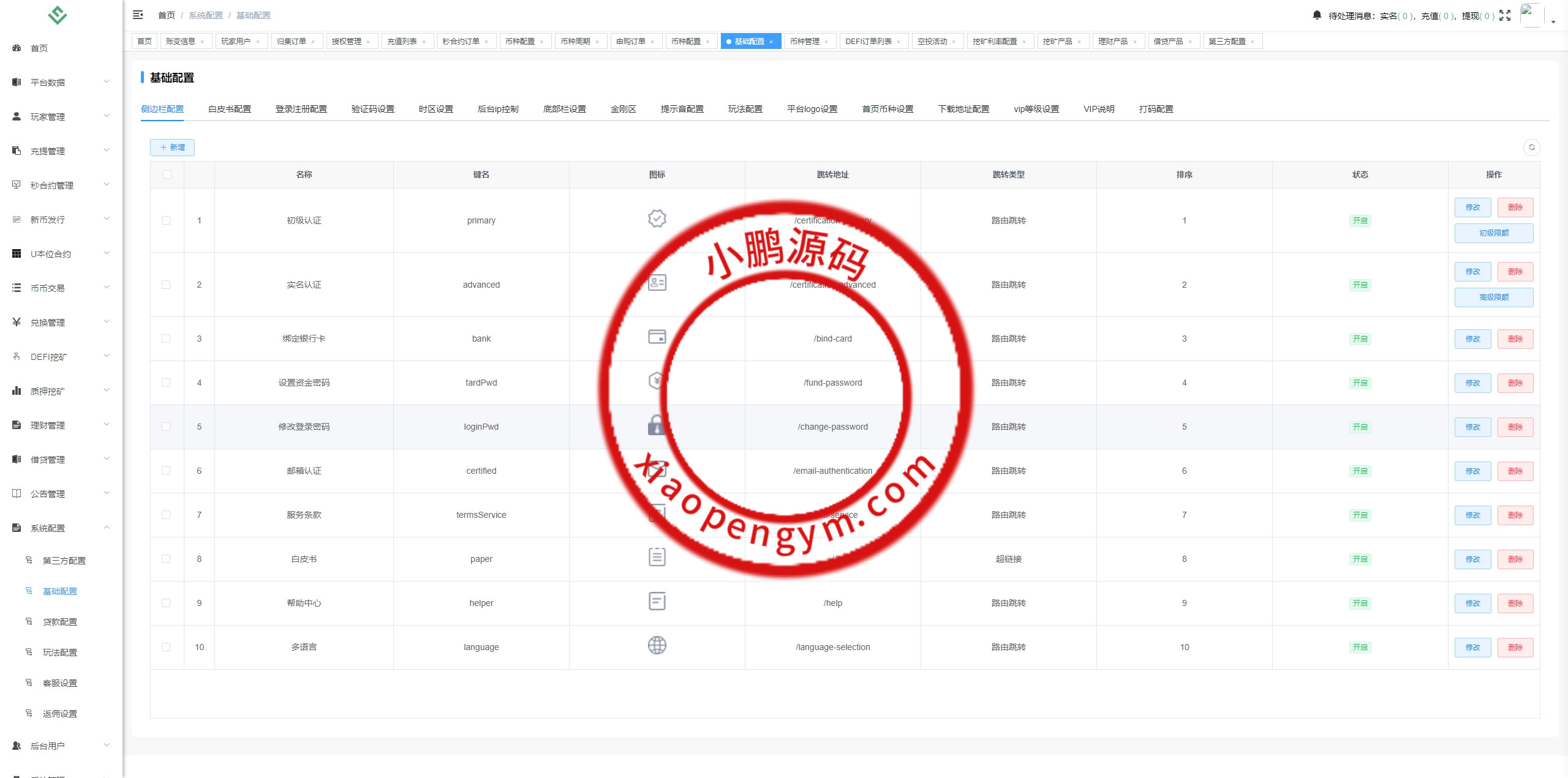
Task: Refresh the table with the reload icon
Action: 1532,148
